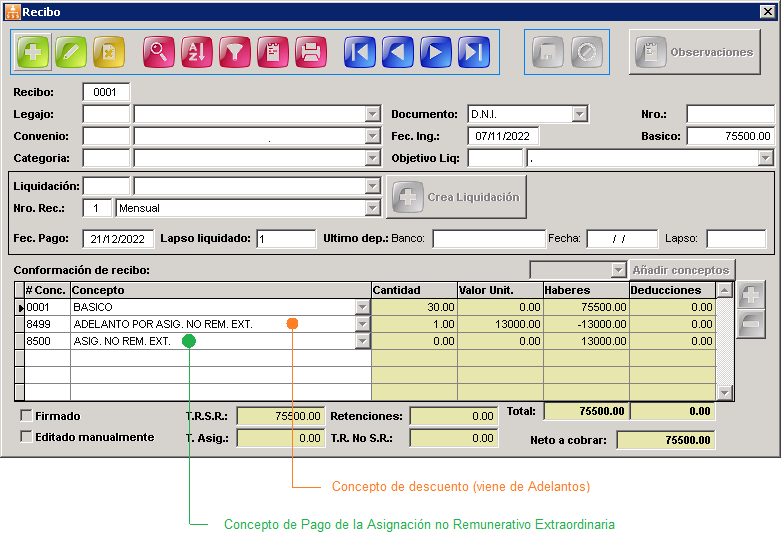Select the 0001 concept code cell
This screenshot has width=781, height=541.
pos(47,307)
